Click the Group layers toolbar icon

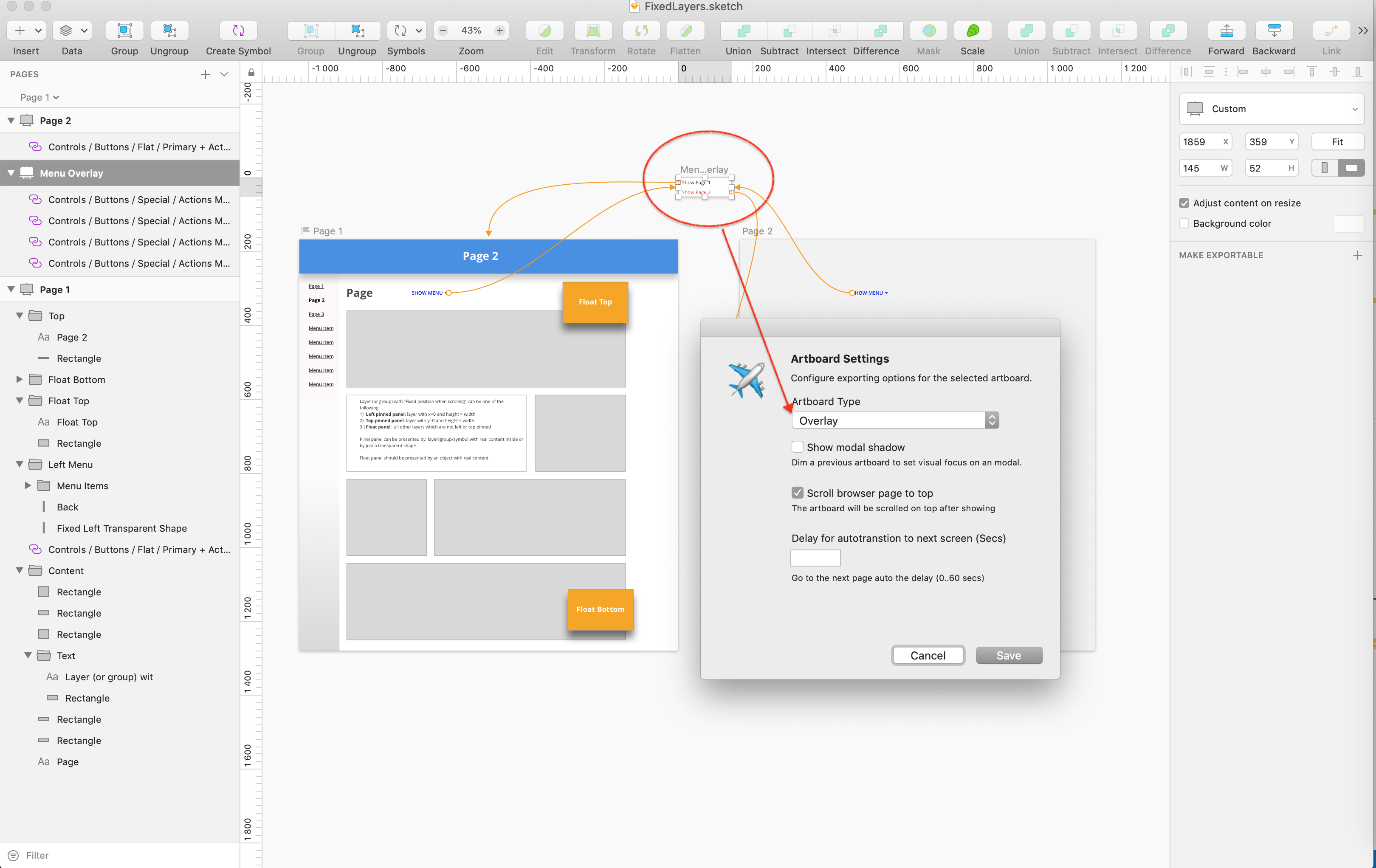(124, 31)
